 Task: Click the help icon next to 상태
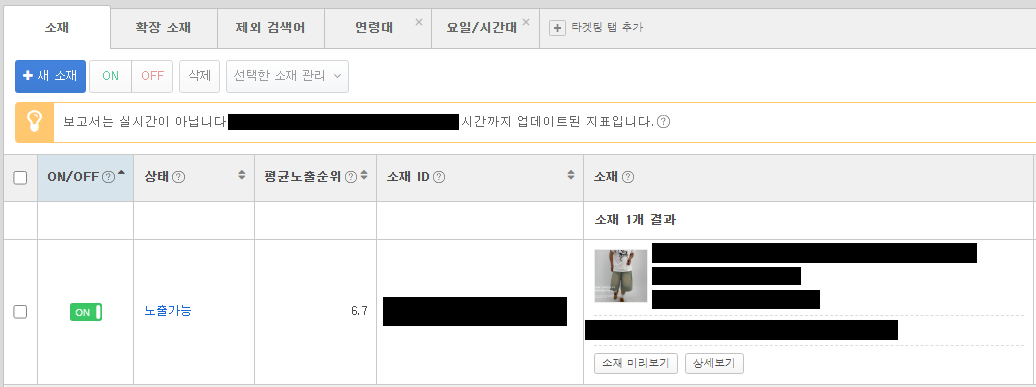pyautogui.click(x=178, y=177)
